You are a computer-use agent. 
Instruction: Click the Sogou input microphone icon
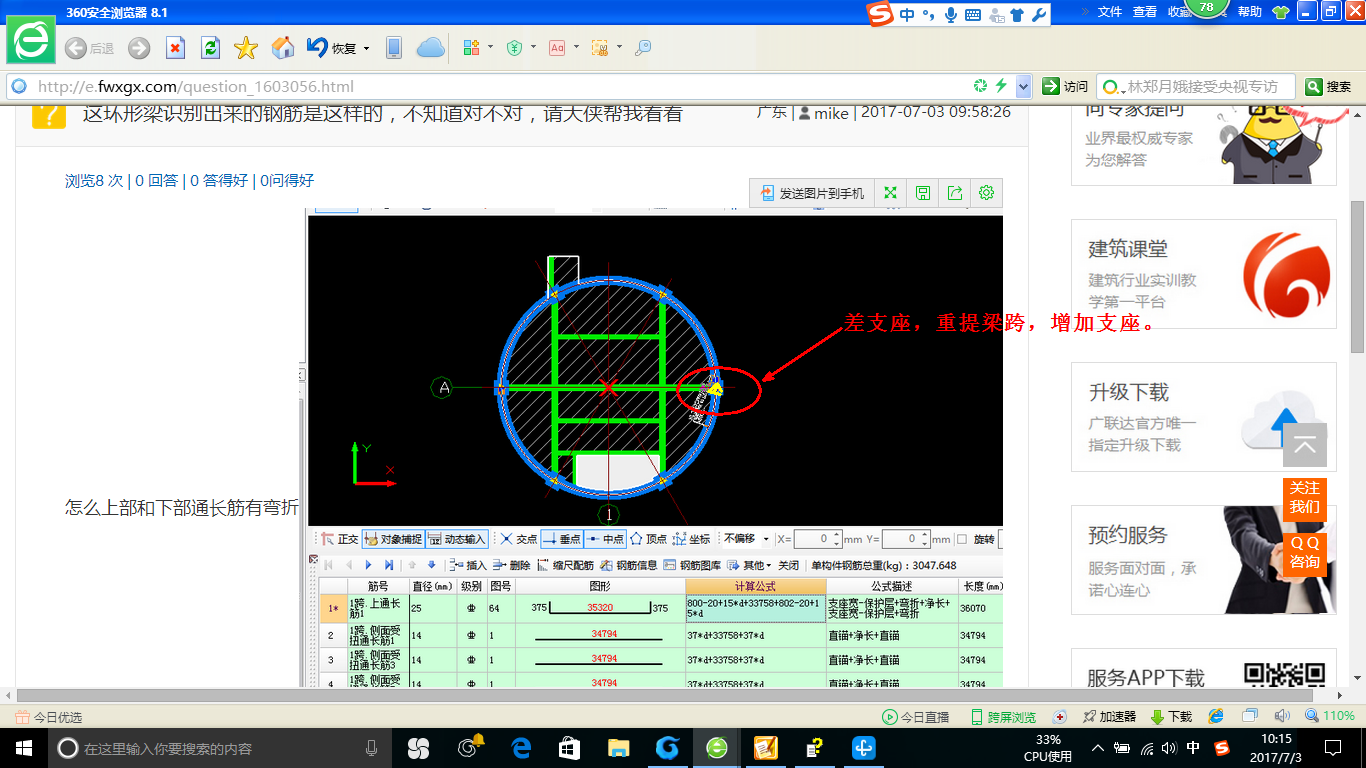point(950,14)
